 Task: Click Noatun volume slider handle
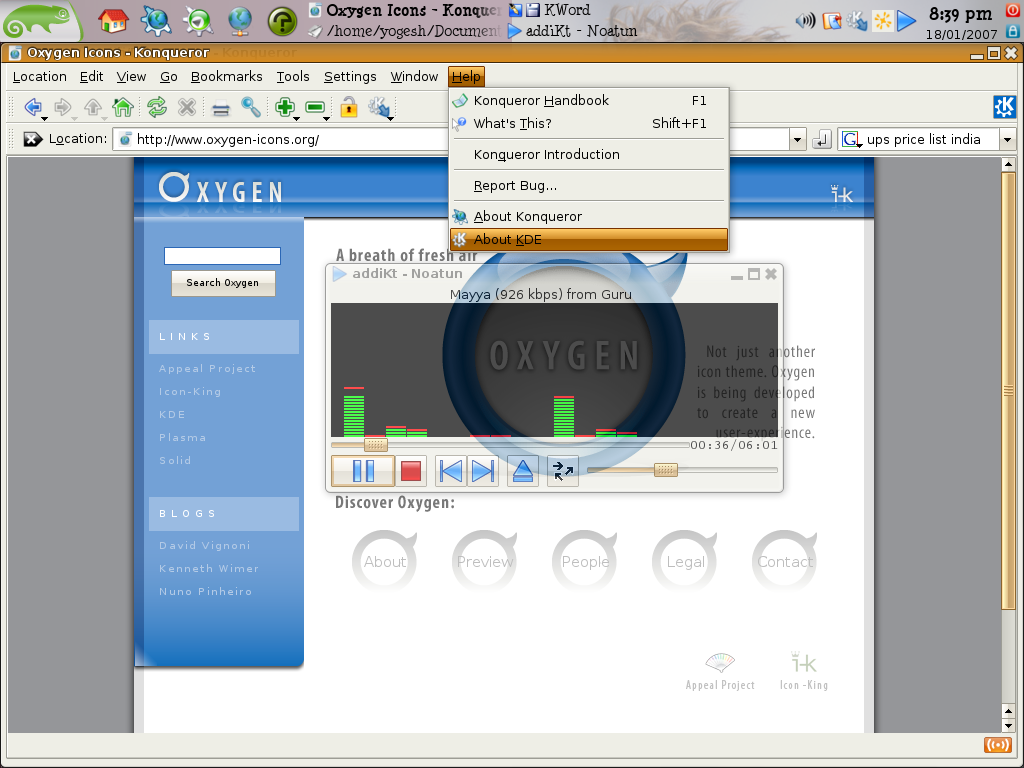point(665,470)
